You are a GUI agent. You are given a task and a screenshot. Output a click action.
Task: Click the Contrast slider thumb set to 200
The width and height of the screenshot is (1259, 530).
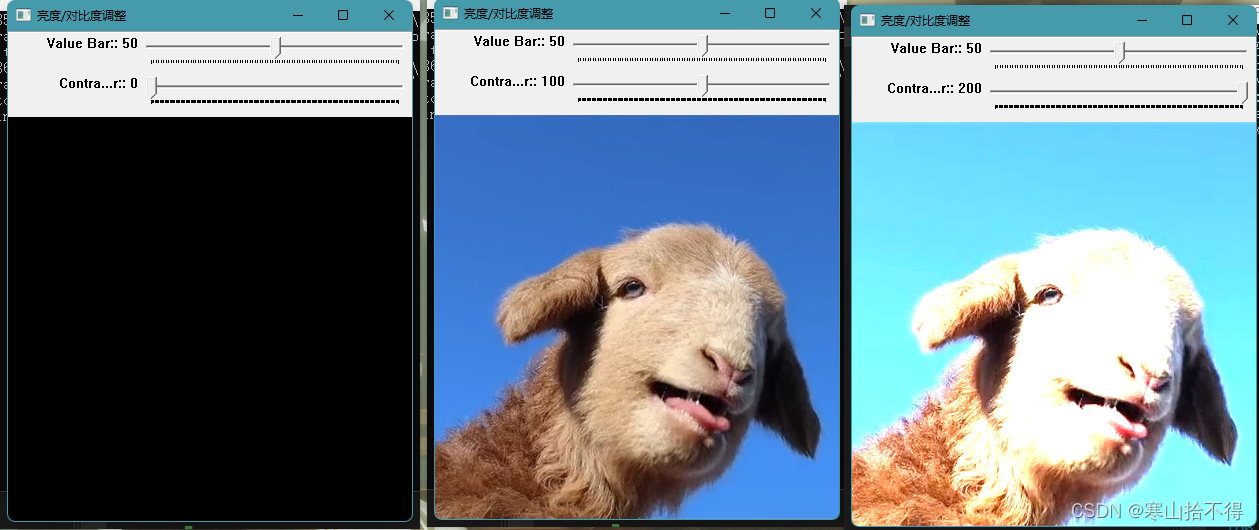[1243, 92]
